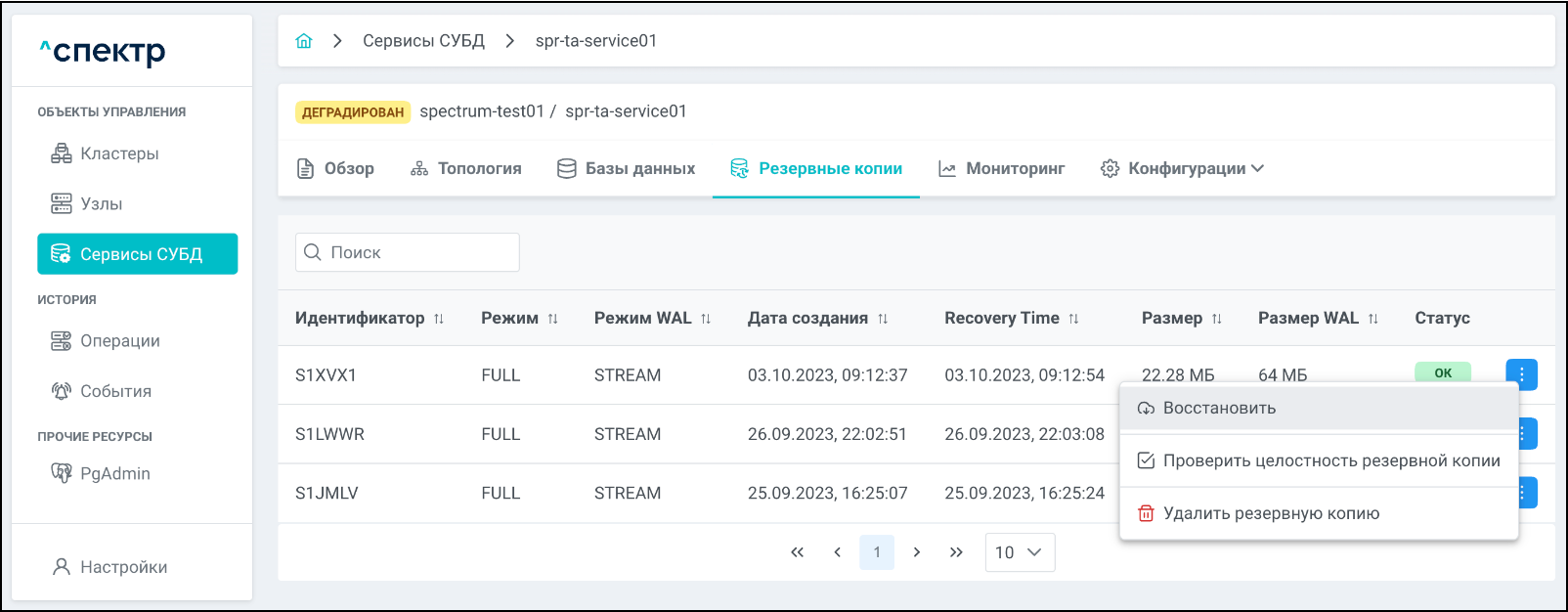Open Операции history page
The image size is (1568, 612).
[119, 340]
